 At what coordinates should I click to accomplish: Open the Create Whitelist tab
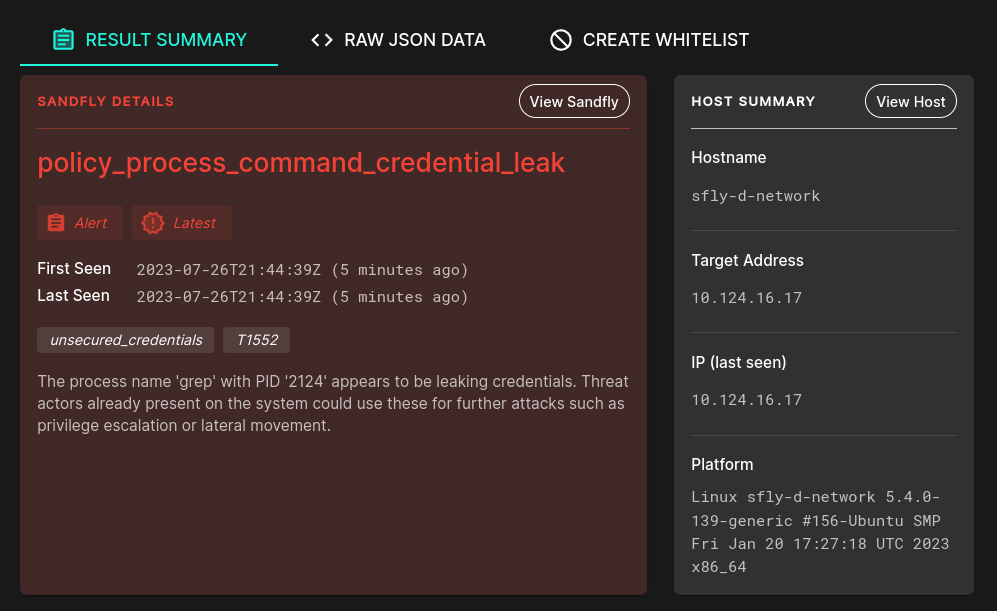[x=649, y=40]
